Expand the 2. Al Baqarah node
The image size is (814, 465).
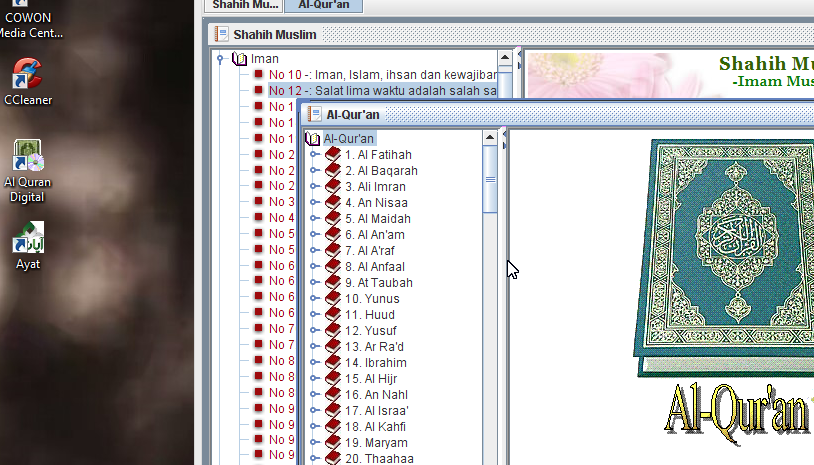point(315,171)
